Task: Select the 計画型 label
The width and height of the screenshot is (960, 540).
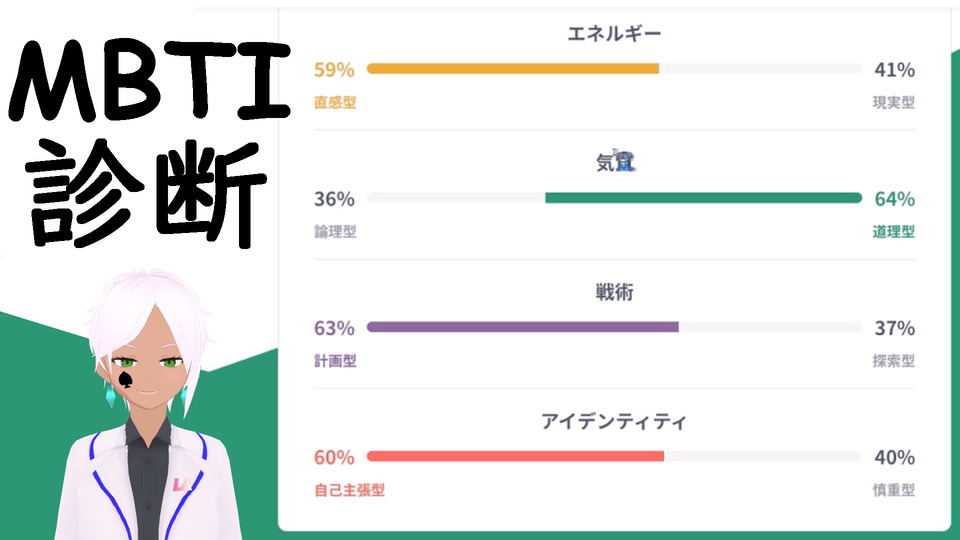Action: click(x=335, y=360)
